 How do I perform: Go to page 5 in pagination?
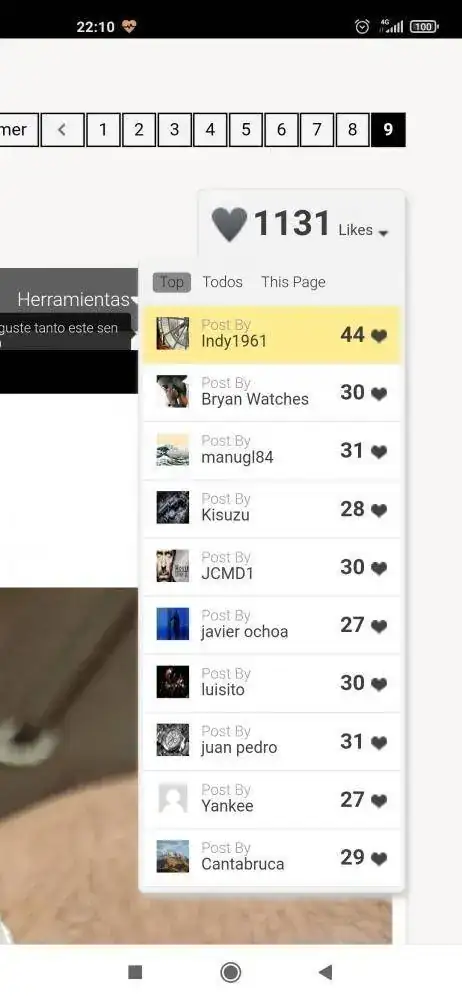point(246,130)
